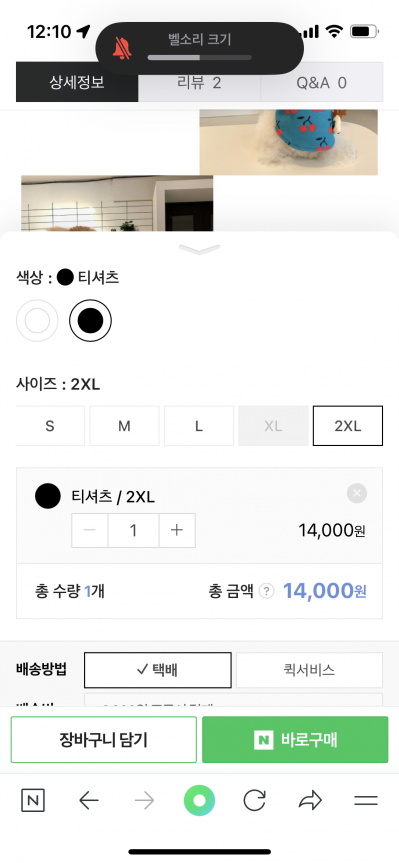Tap the 바로구매 purchase button

tap(295, 740)
